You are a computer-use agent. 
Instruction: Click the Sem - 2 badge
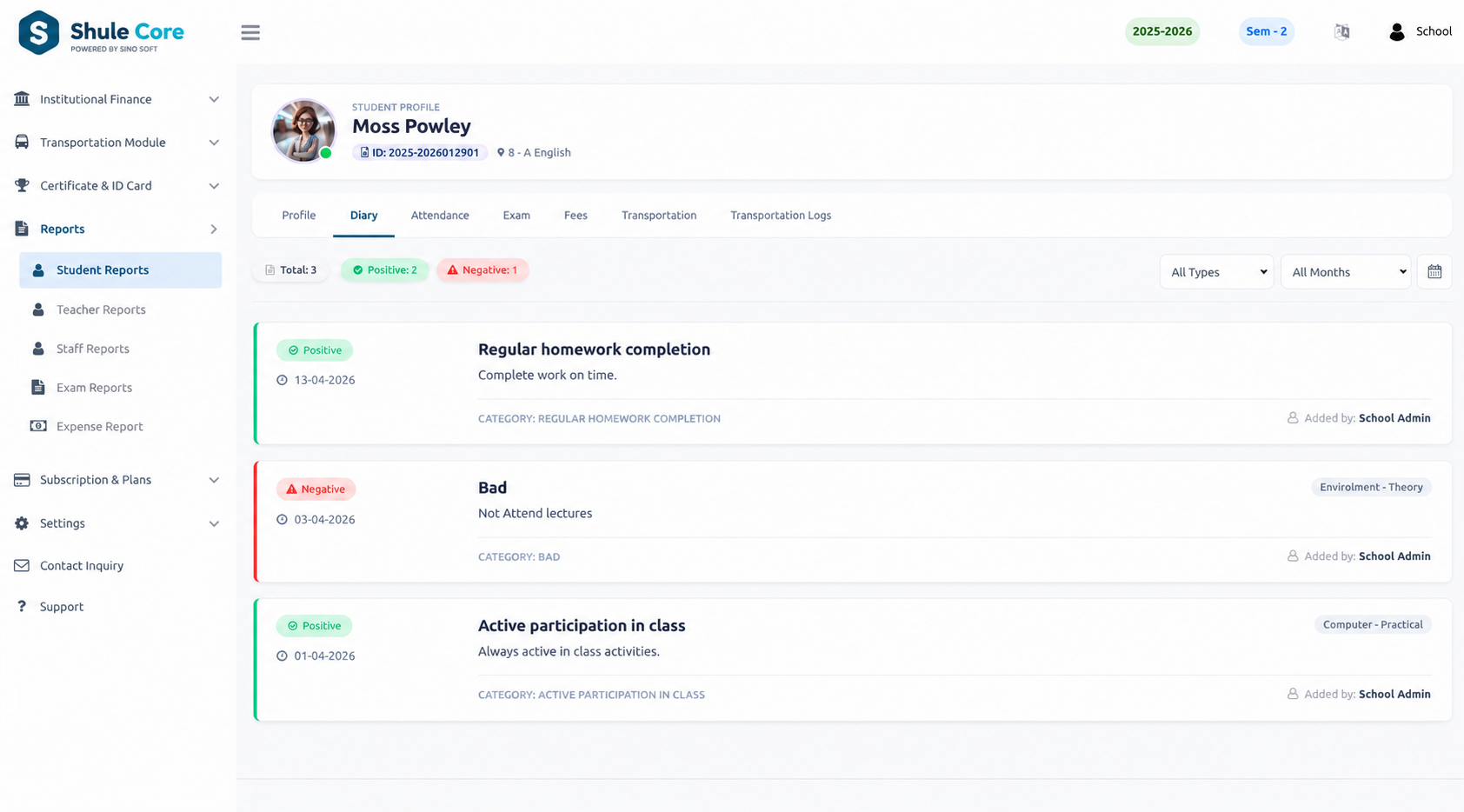tap(1267, 31)
